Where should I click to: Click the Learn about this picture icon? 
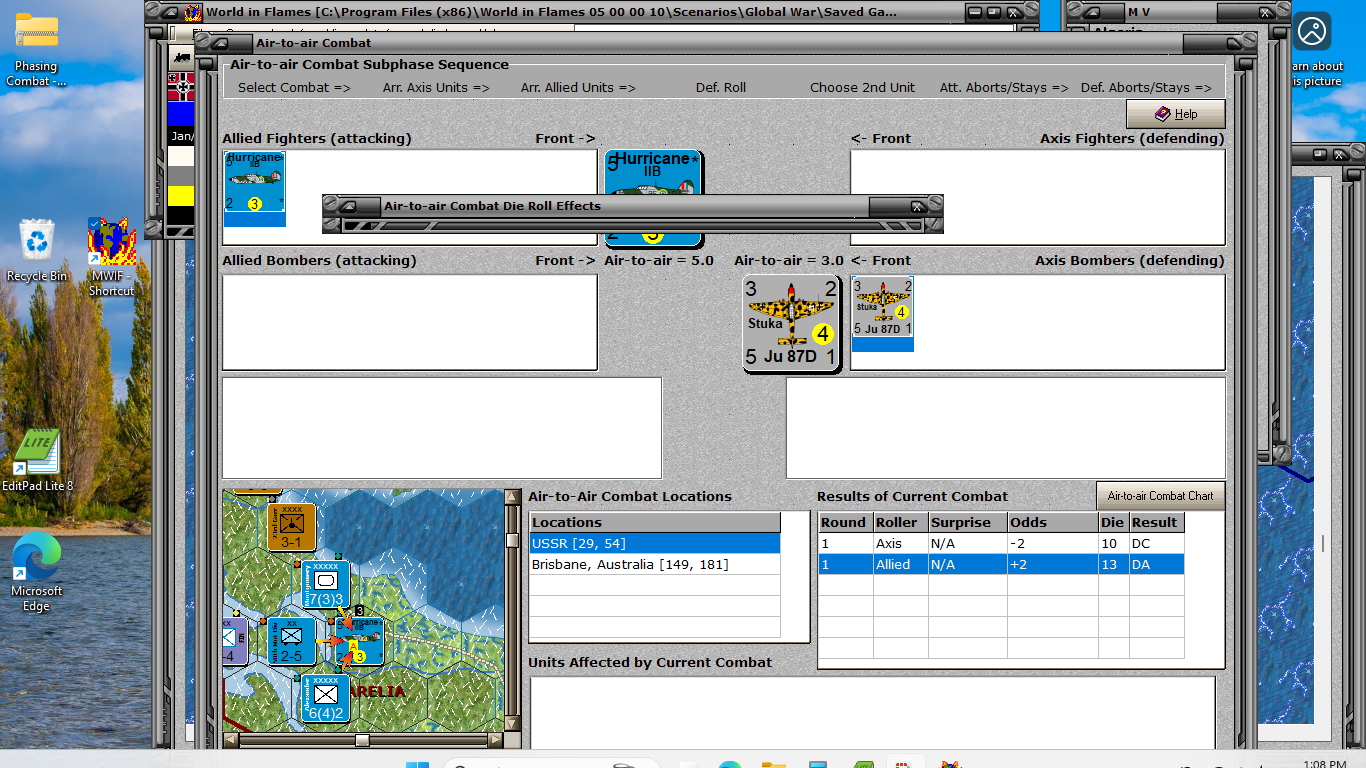pyautogui.click(x=1311, y=32)
